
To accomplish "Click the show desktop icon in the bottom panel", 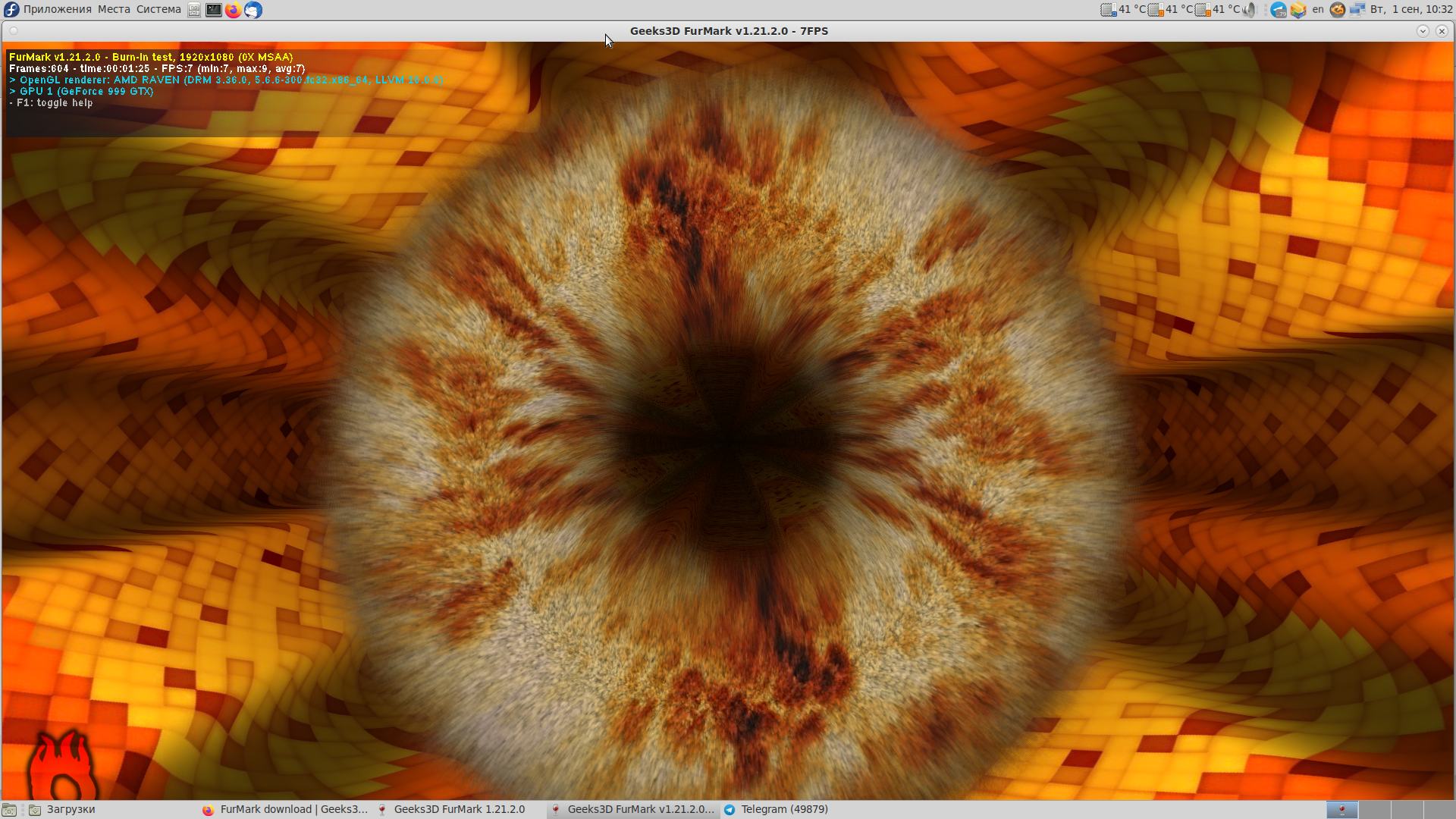I will (x=9, y=810).
